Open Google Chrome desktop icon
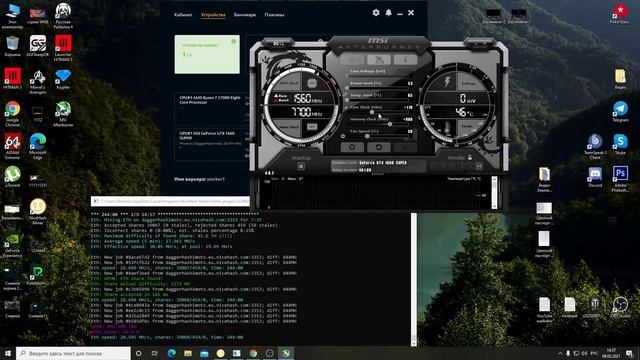 click(12, 113)
